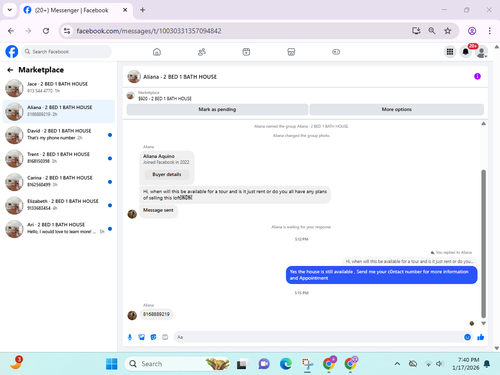Close the Messenger | Facebook tab
This screenshot has height=375, width=500.
click(125, 10)
